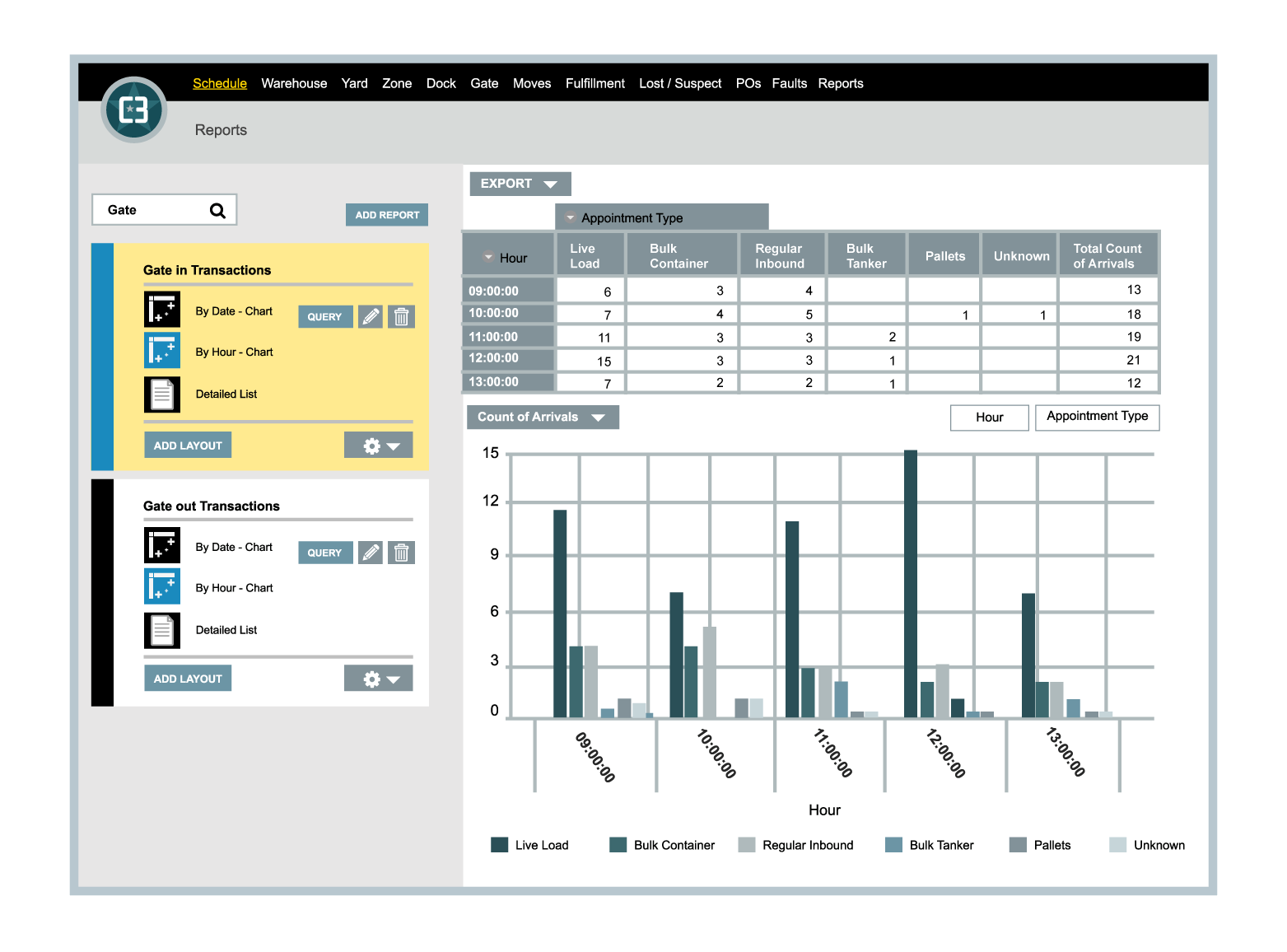Select Gate out By Hour - Chart label
1287x952 pixels.
[234, 588]
